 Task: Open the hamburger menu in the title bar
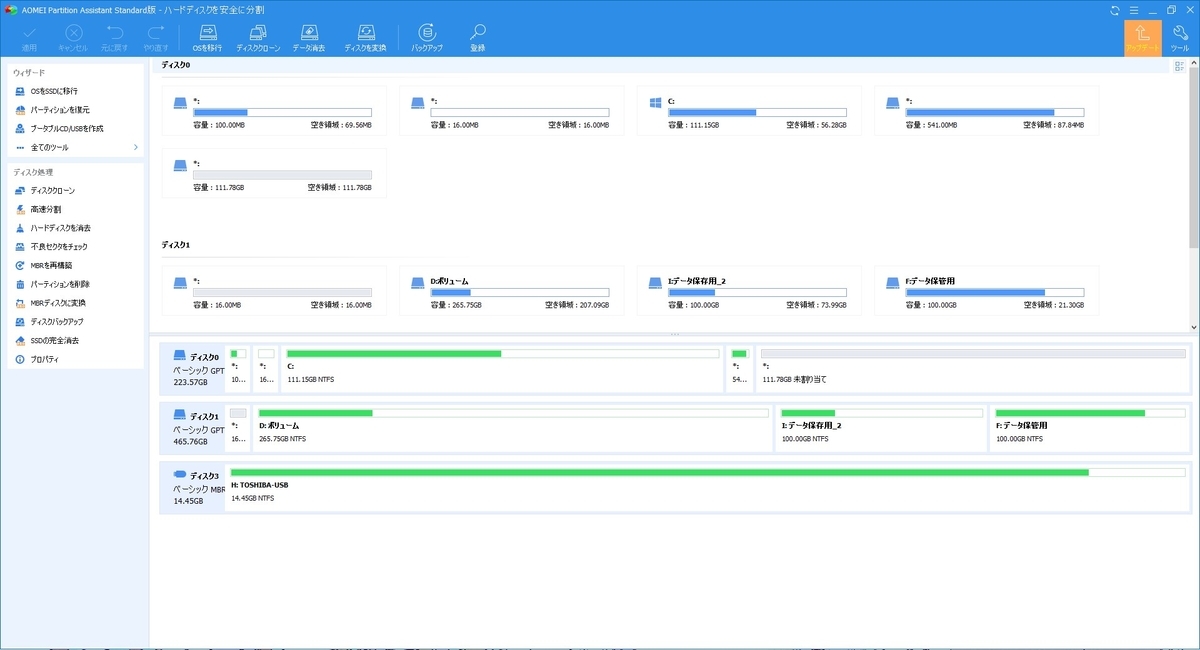1132,10
